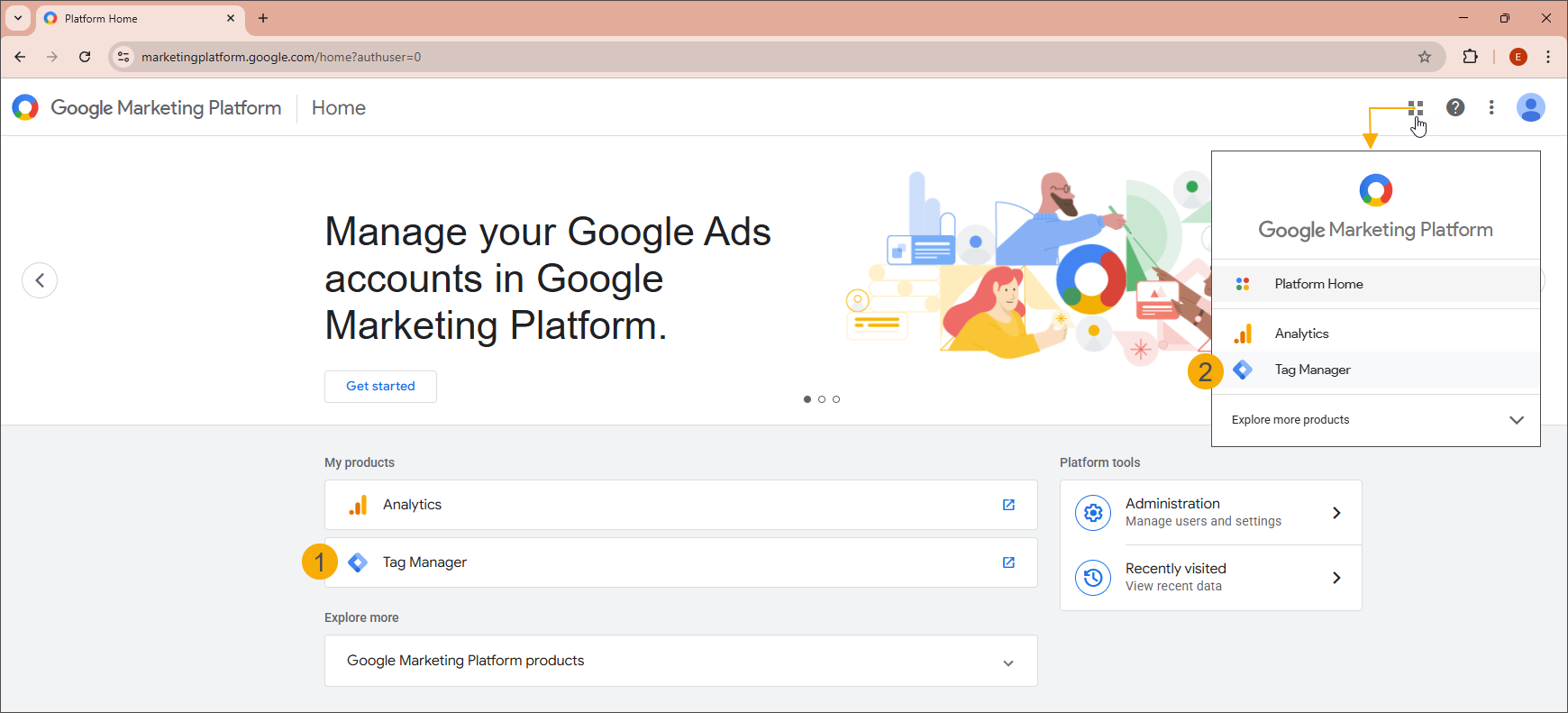Click the browser address bar URL
This screenshot has height=713, width=1568.
(x=281, y=57)
